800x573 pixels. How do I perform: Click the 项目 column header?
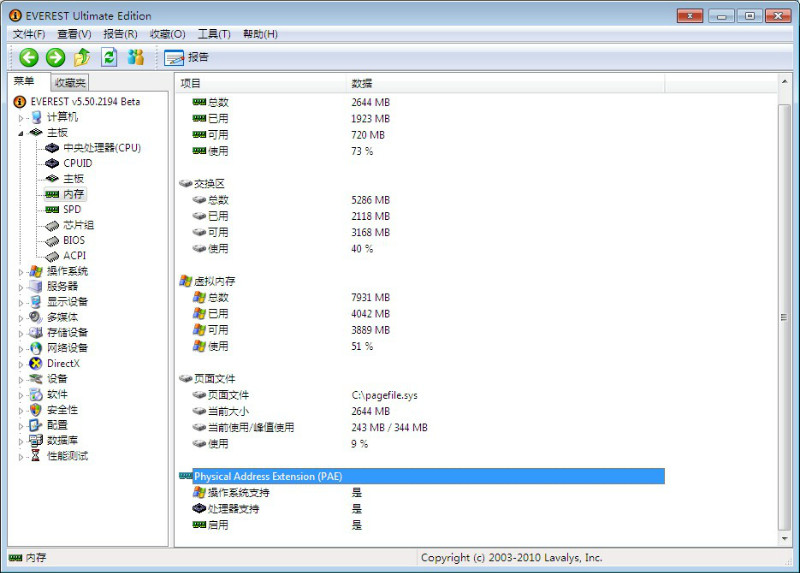coord(261,83)
